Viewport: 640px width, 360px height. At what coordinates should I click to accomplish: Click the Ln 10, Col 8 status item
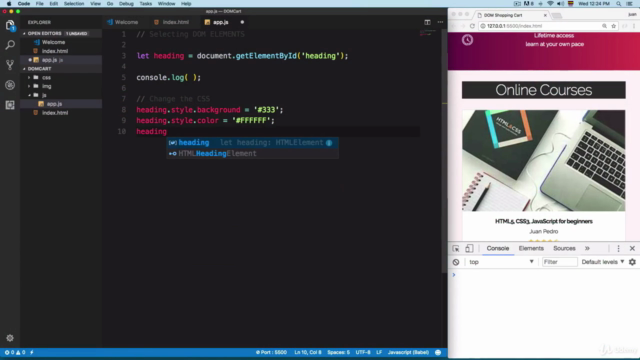pos(308,352)
